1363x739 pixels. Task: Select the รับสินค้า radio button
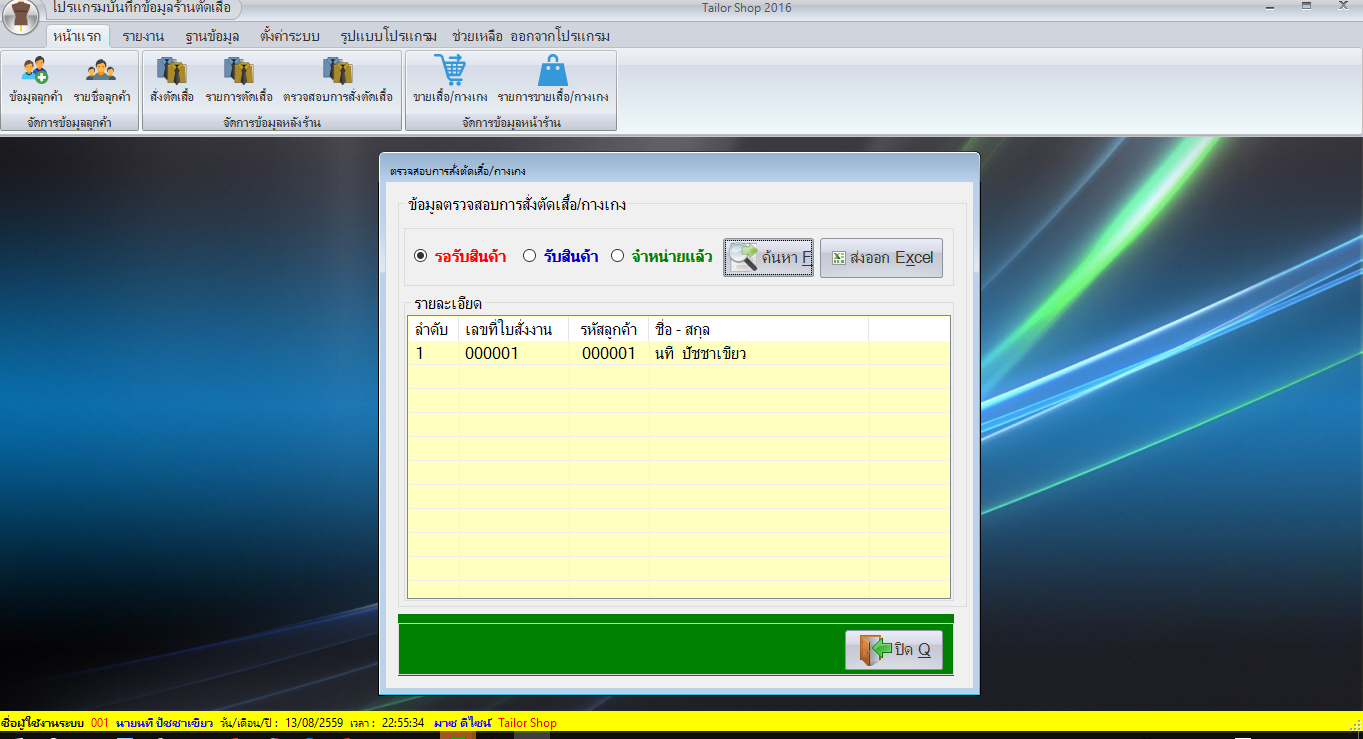(530, 256)
